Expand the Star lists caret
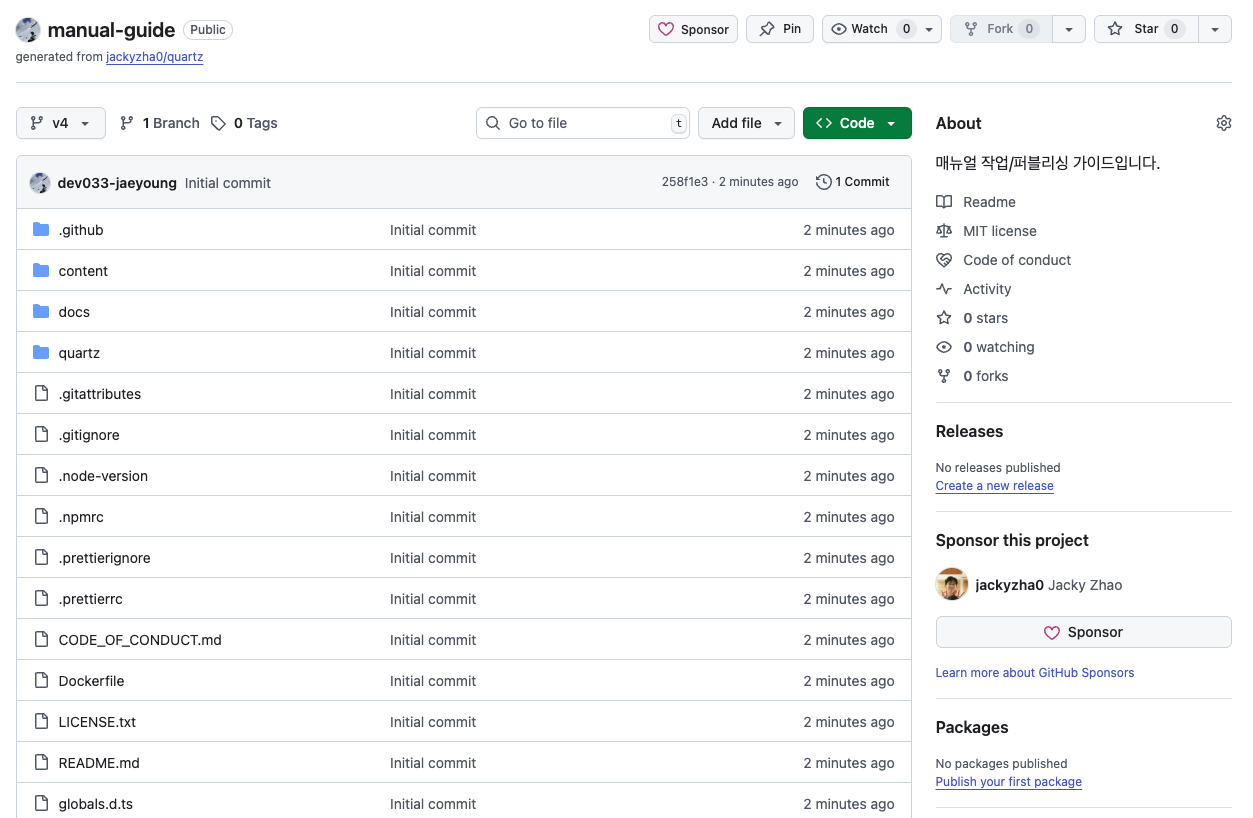This screenshot has width=1253, height=818. pyautogui.click(x=1215, y=29)
